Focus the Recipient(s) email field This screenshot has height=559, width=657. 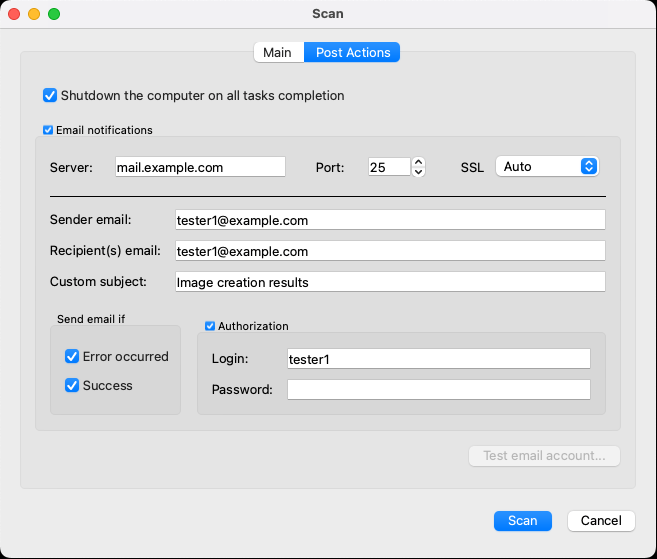[390, 251]
